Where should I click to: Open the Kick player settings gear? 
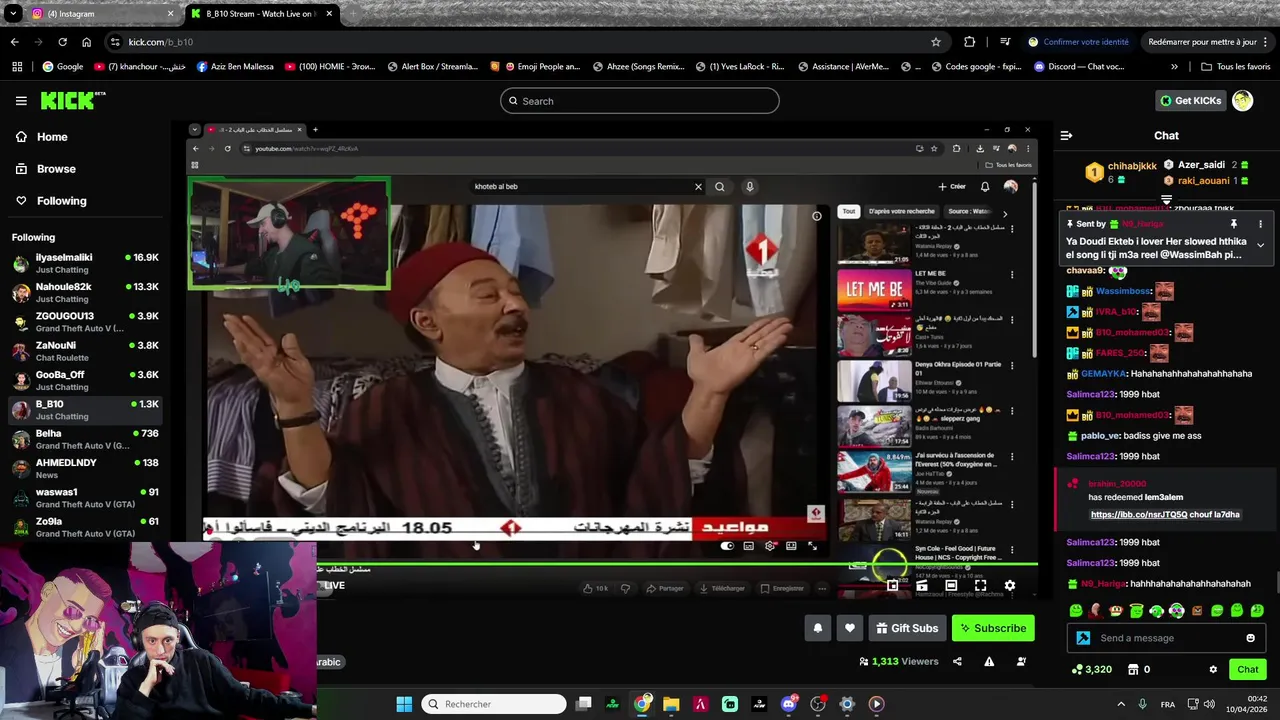click(1009, 586)
